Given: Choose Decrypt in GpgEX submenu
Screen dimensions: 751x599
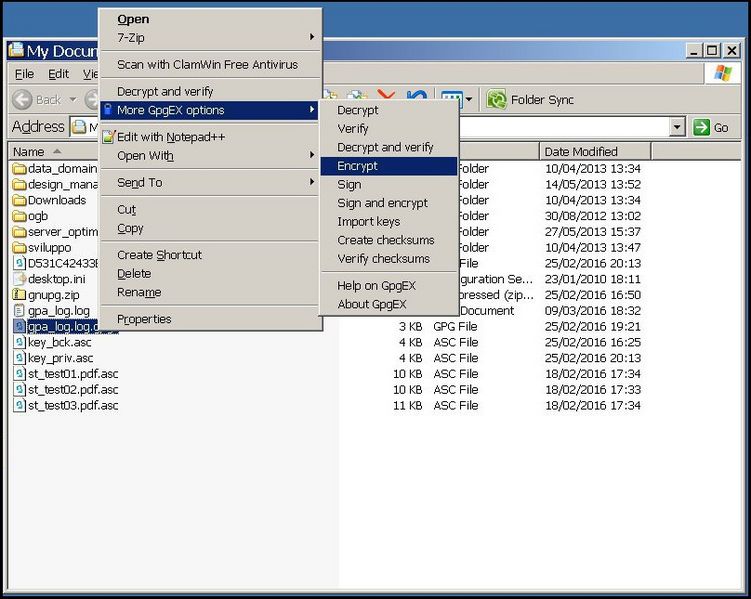Looking at the screenshot, I should point(388,110).
